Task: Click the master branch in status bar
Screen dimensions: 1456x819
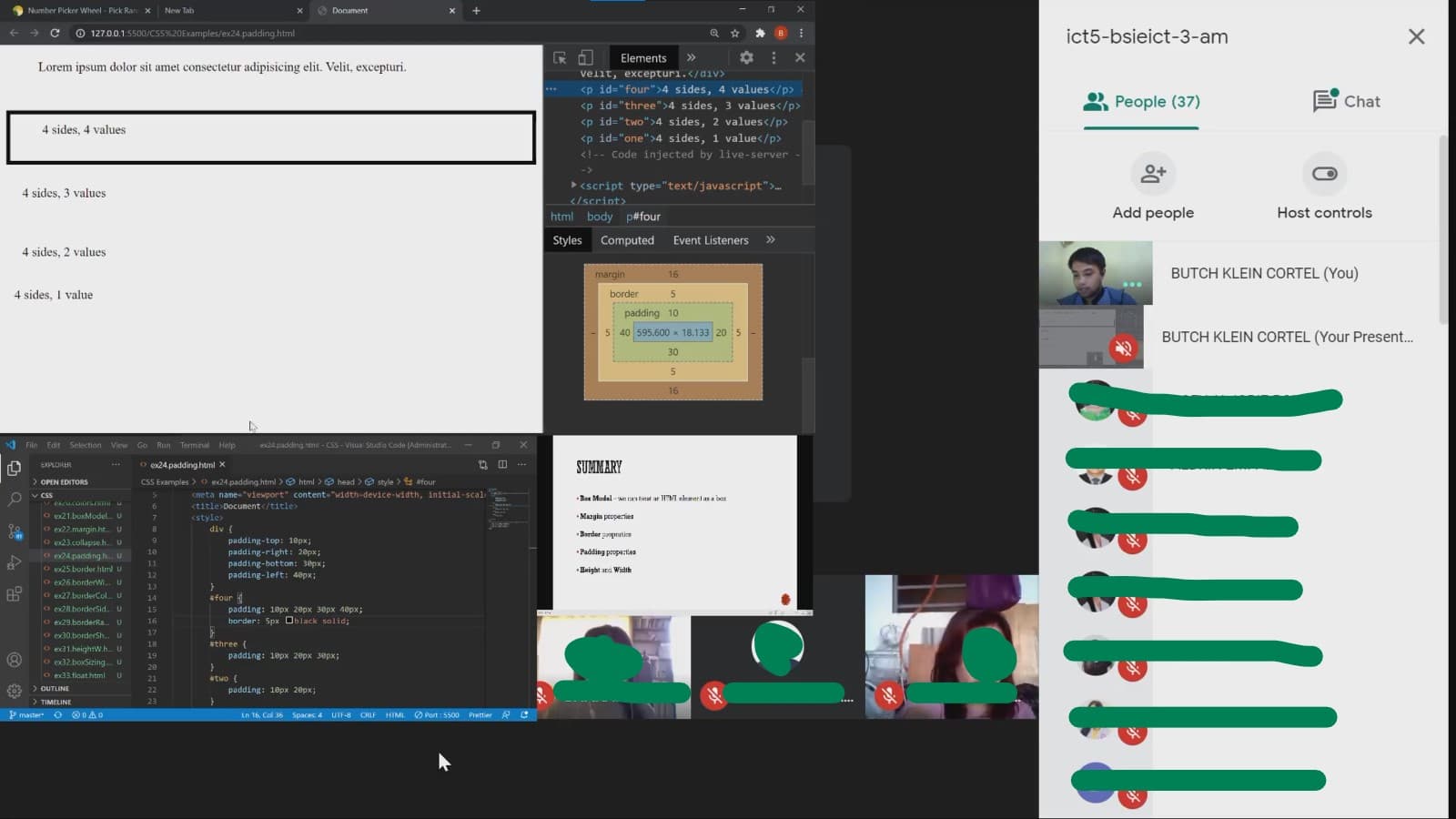Action: 26,714
